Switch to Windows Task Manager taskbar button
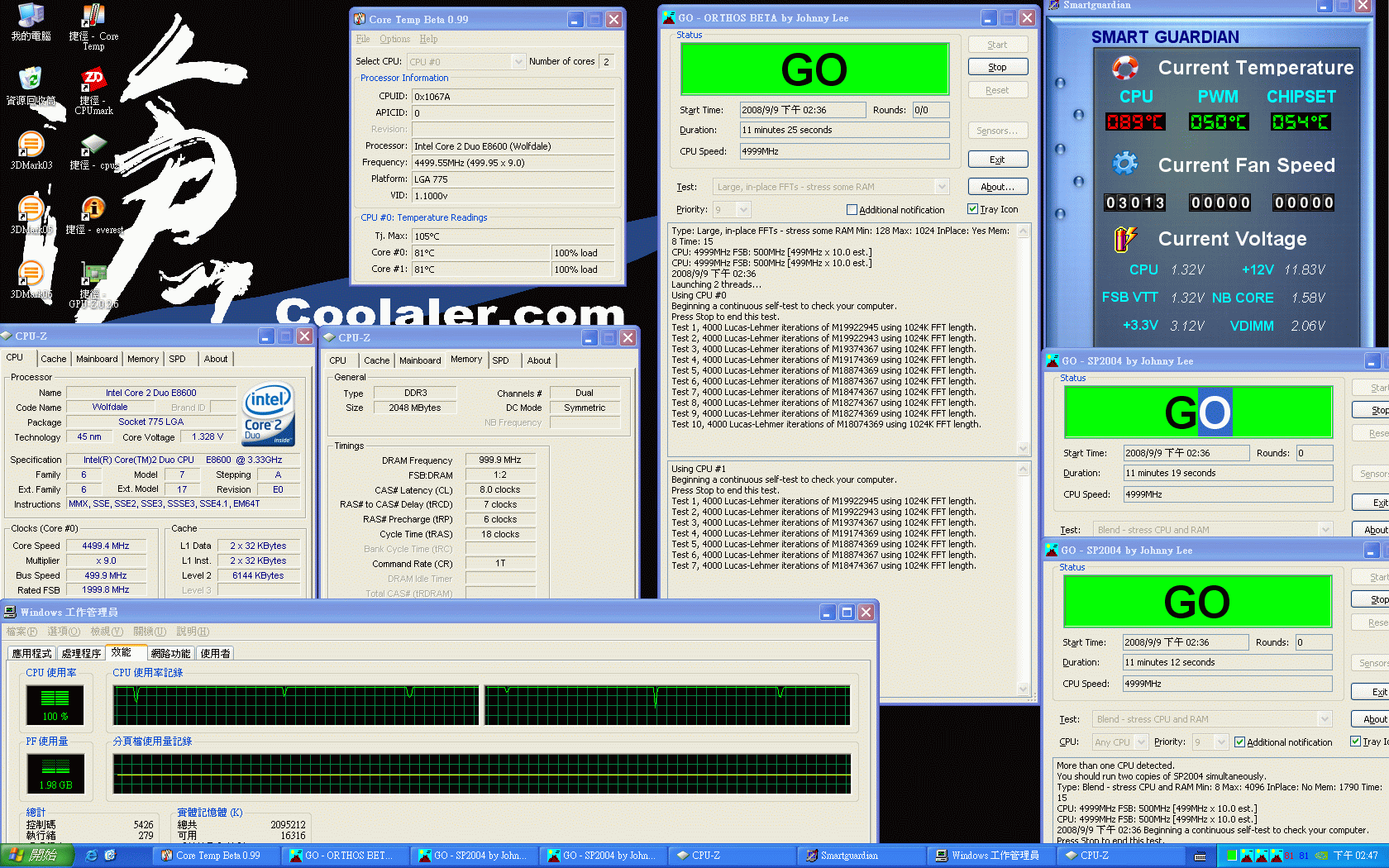Screen dimensions: 1389x868 click(990, 855)
